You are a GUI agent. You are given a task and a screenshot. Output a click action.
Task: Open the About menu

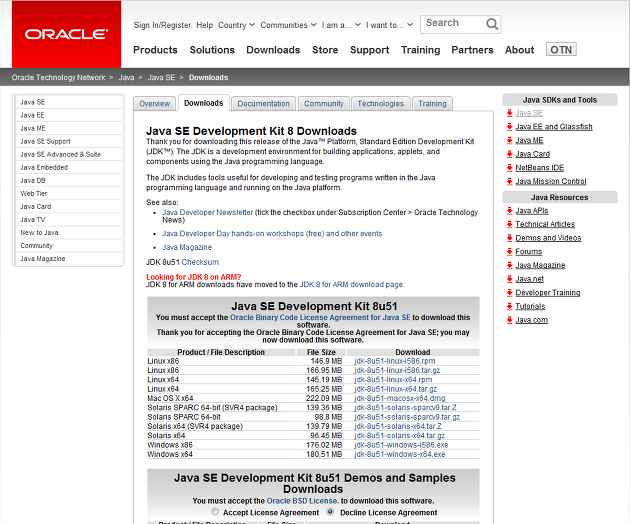(520, 50)
